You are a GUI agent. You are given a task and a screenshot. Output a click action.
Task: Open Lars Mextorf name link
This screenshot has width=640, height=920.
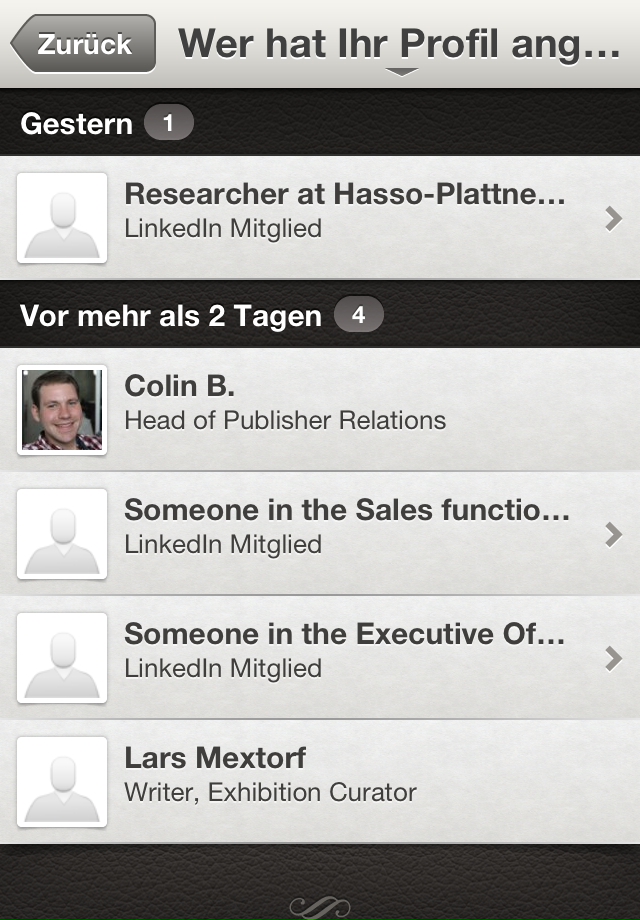(x=215, y=758)
